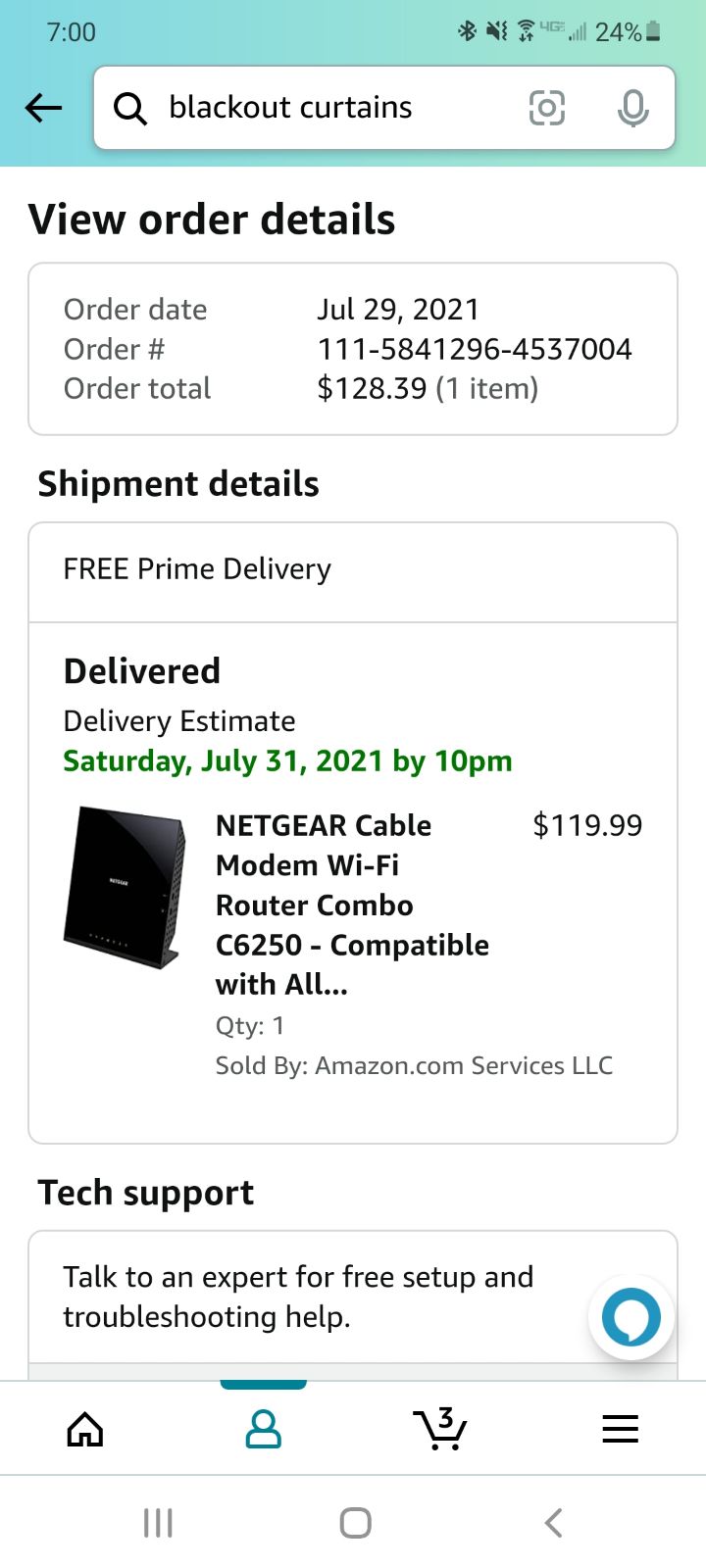Open the profile account tab
This screenshot has height=1568, width=706.
(x=263, y=1430)
